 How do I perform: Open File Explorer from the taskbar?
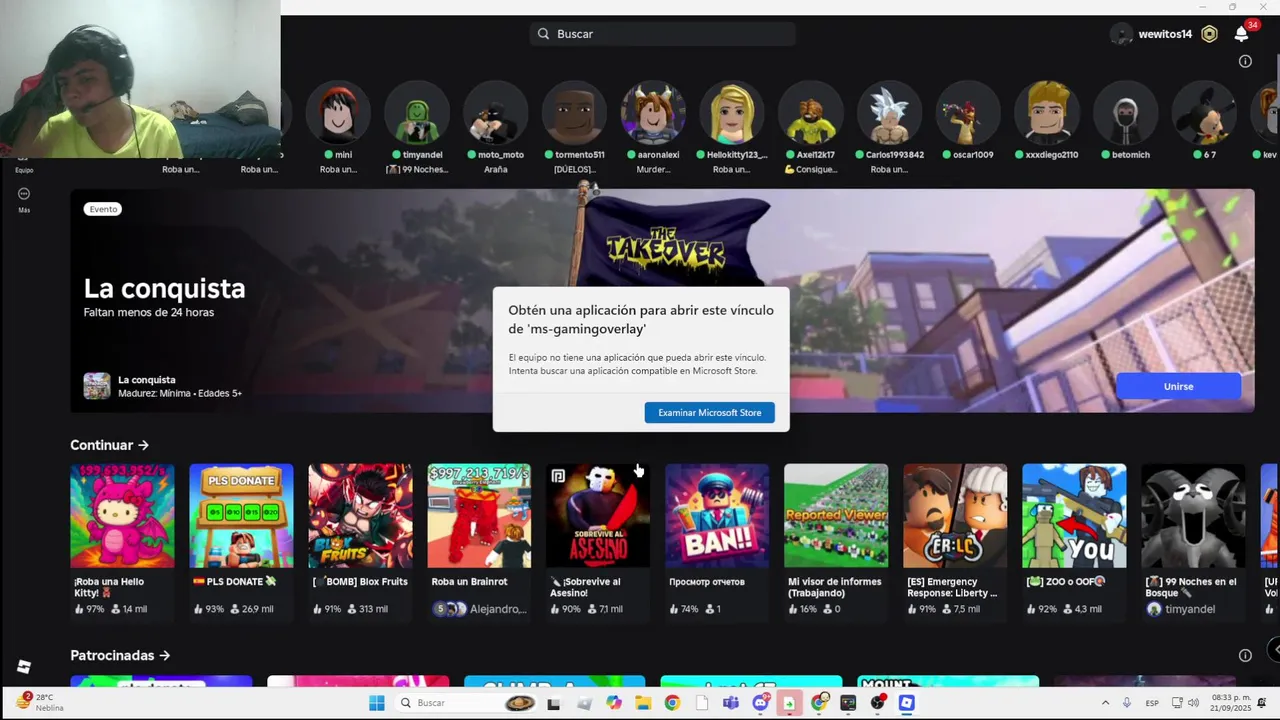coord(643,703)
